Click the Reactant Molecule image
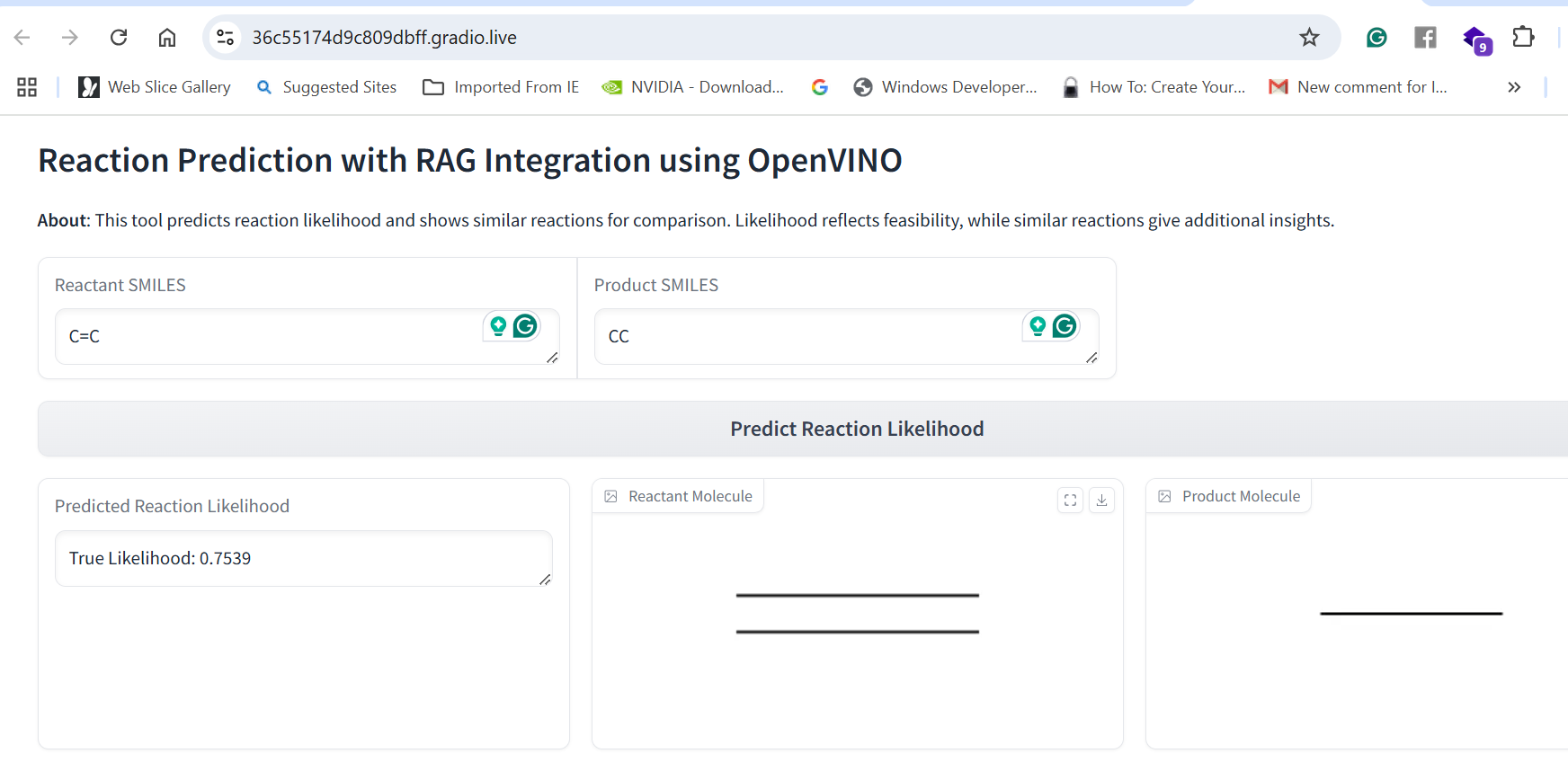1568x780 pixels. [858, 614]
